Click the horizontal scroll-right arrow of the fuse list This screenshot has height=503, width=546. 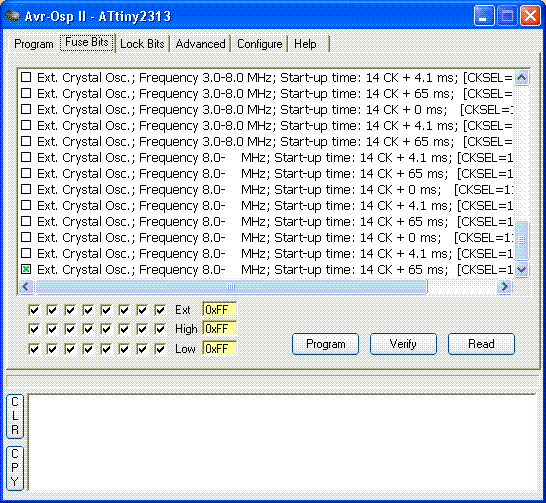[x=504, y=287]
